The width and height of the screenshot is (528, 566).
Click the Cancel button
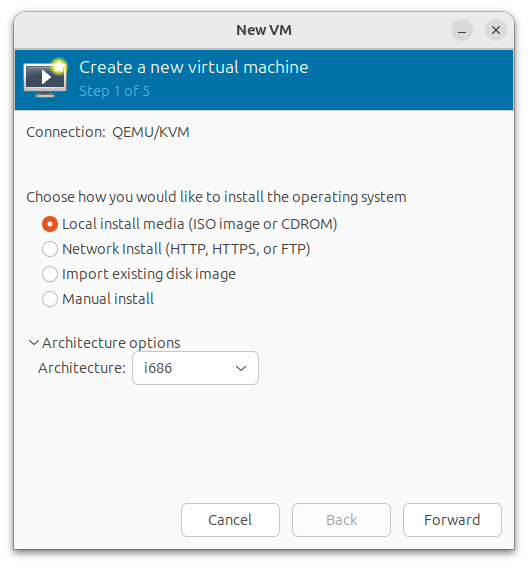coord(230,520)
